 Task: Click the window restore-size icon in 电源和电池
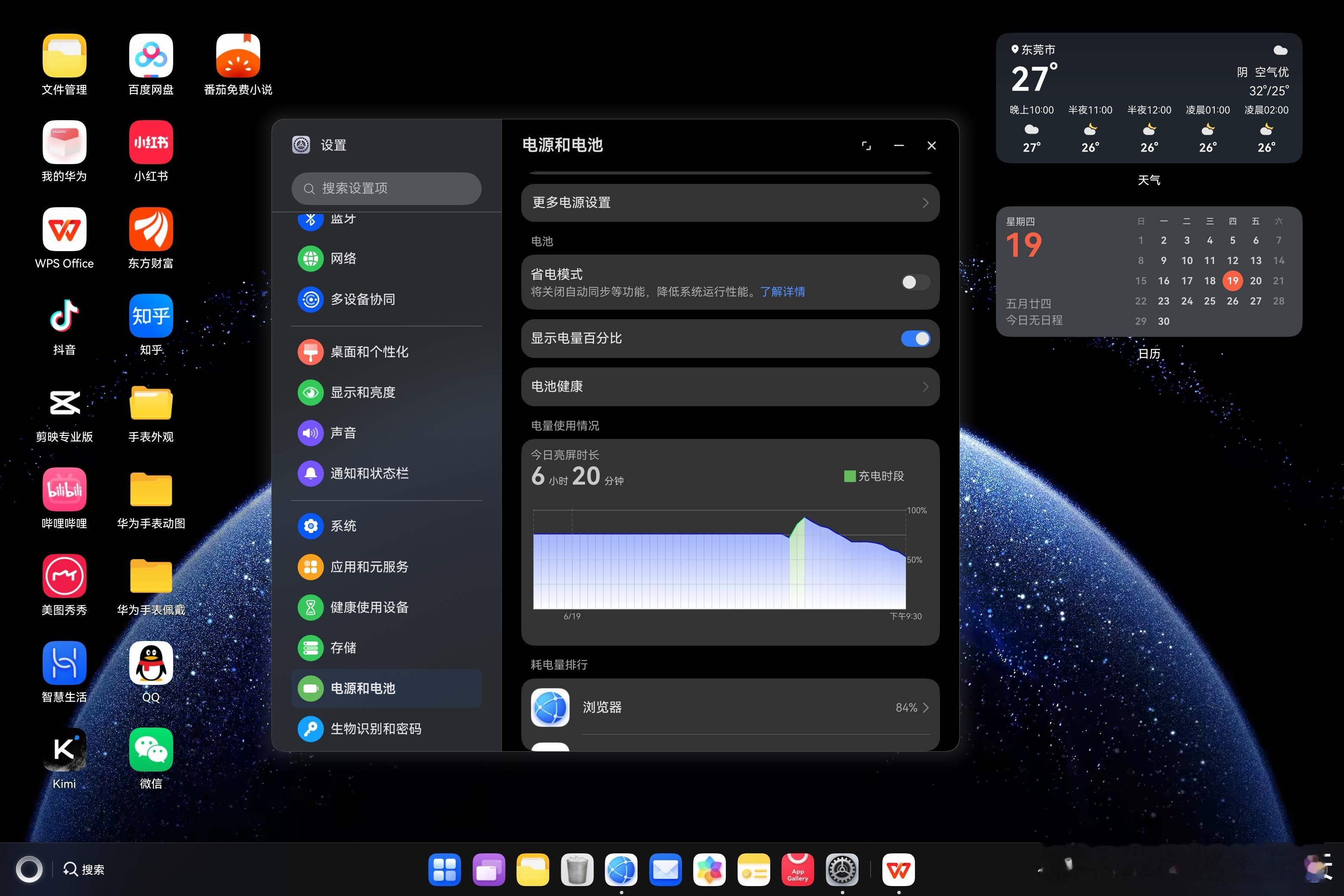point(866,146)
